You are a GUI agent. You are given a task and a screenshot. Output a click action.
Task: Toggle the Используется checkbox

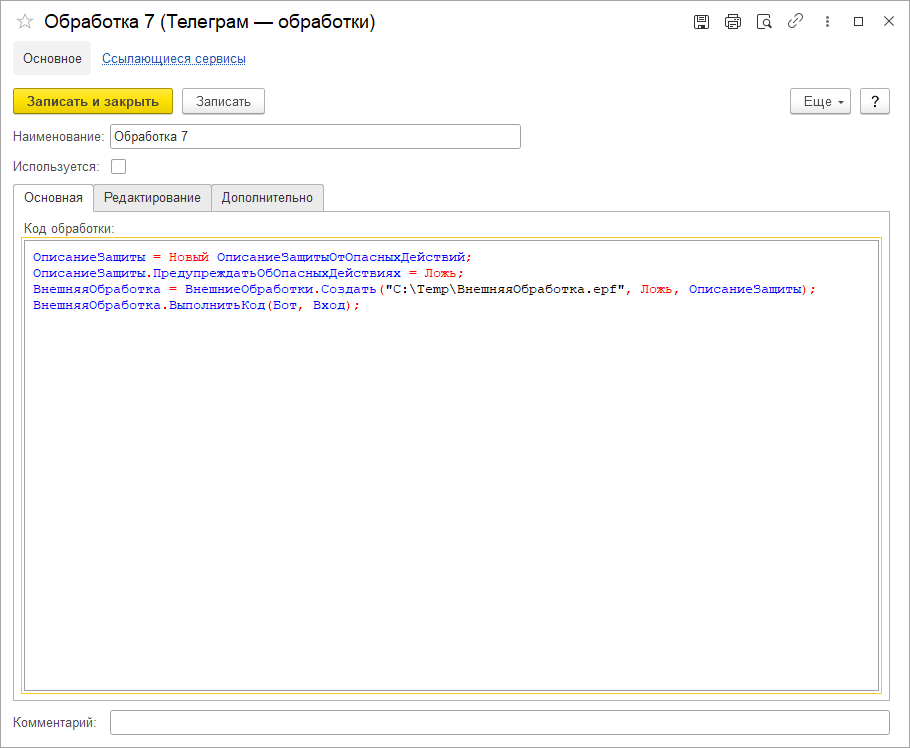(x=118, y=167)
